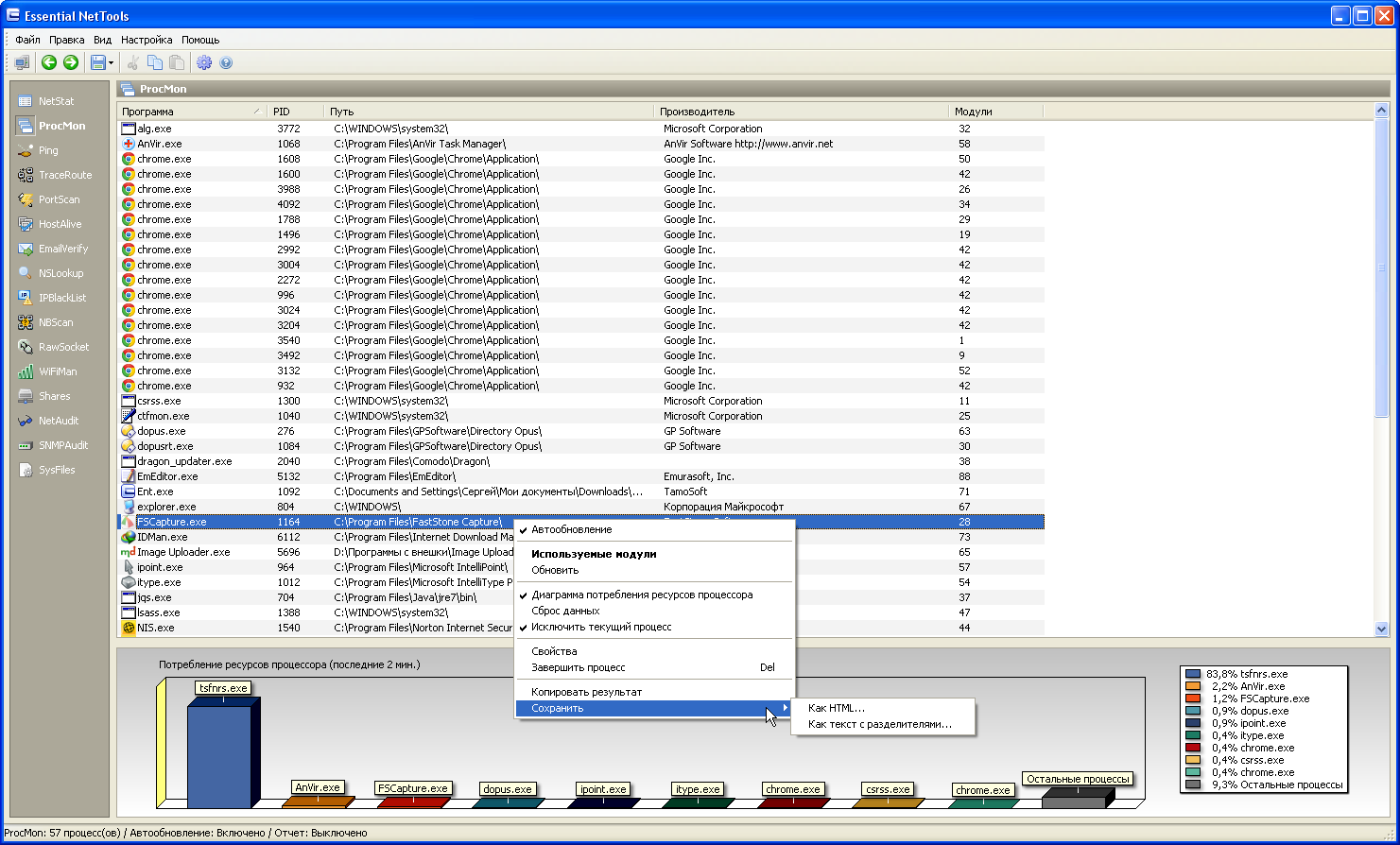
Task: Open Свойства from the context menu
Action: click(654, 651)
